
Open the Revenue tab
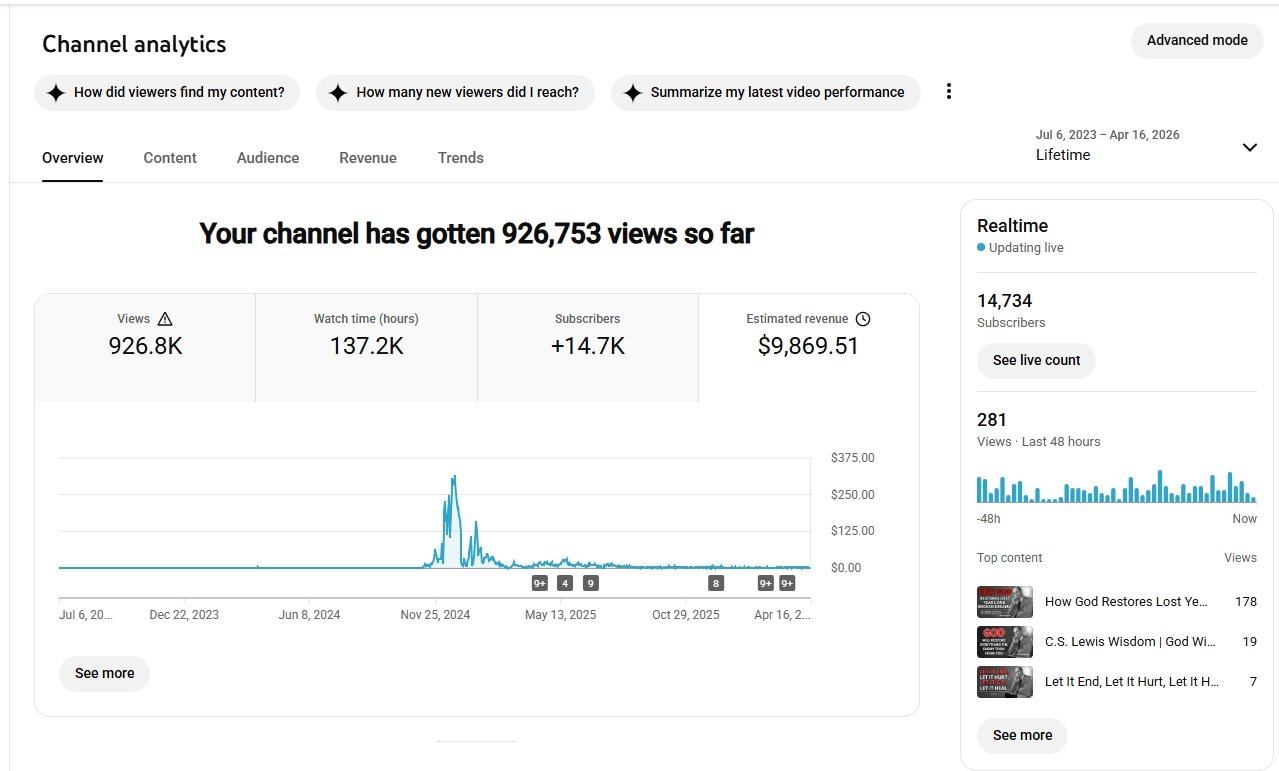(x=368, y=158)
